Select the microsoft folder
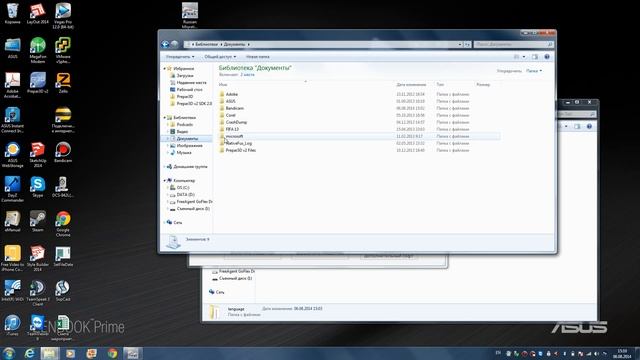 [x=359, y=136]
